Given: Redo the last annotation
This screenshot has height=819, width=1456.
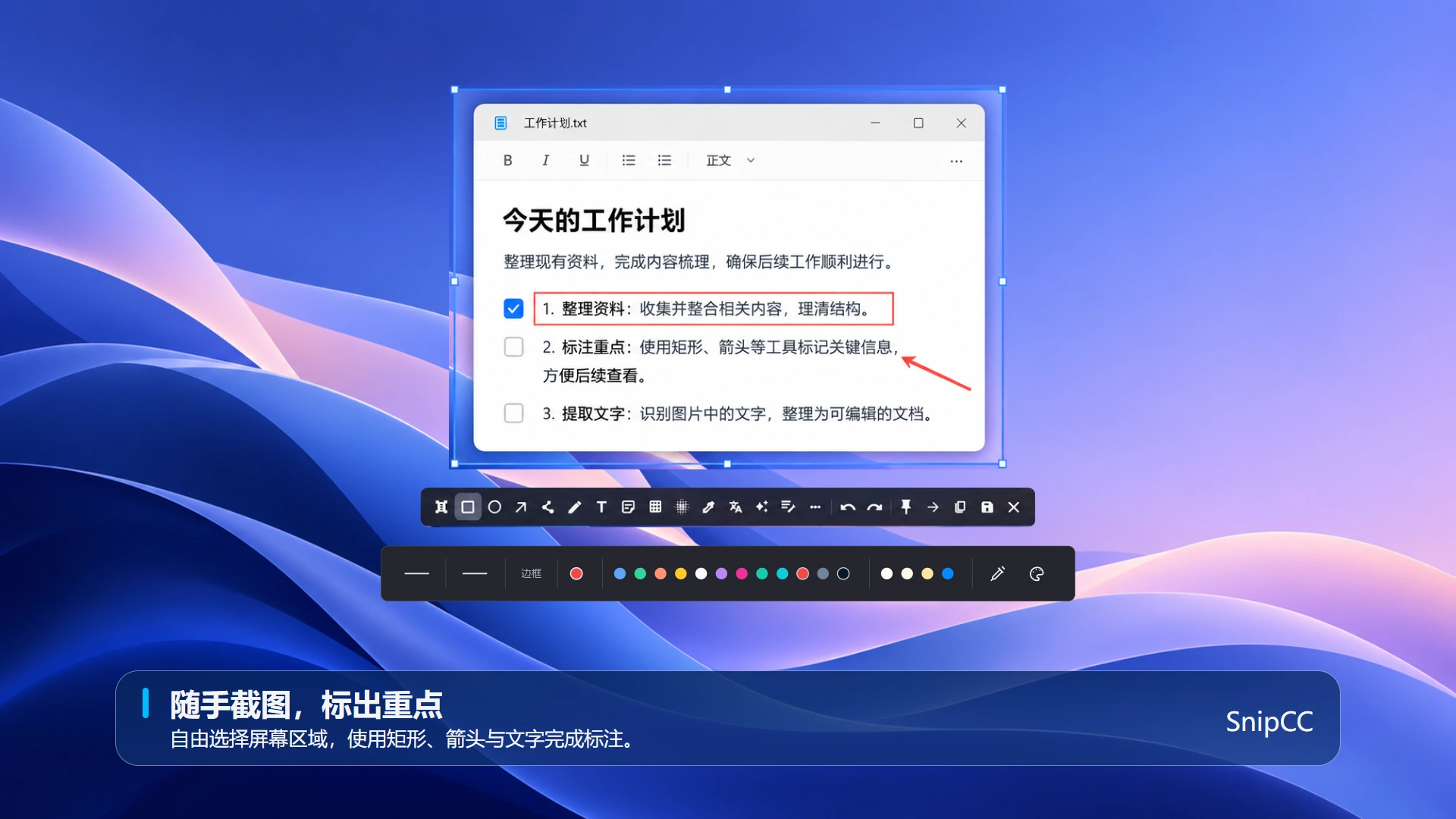Looking at the screenshot, I should pos(874,507).
